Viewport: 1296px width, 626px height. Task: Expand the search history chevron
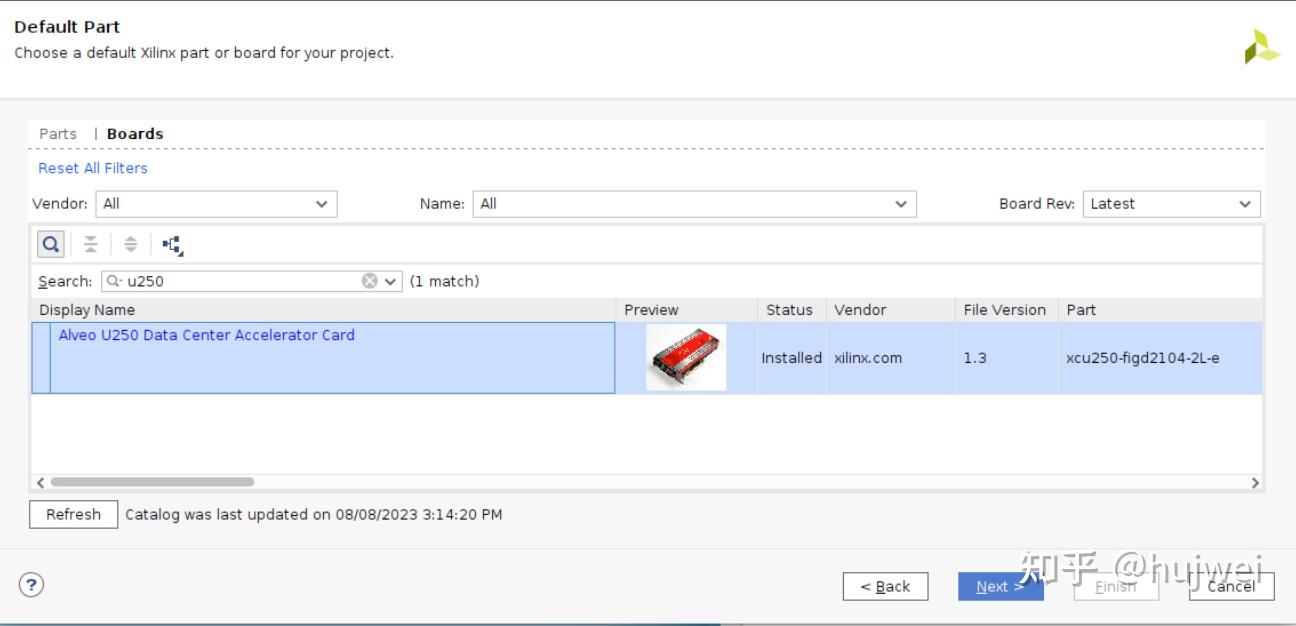pyautogui.click(x=390, y=281)
